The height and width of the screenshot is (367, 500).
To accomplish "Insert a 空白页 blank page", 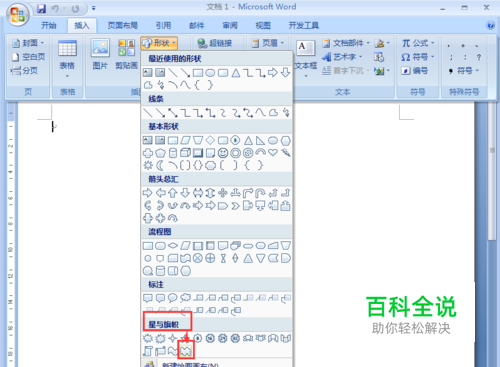I will tap(28, 57).
